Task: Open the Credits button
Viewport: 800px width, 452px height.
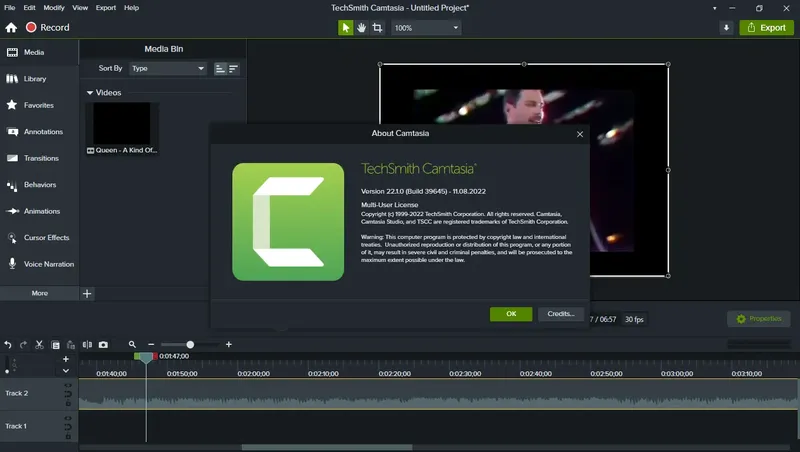Action: coord(561,314)
